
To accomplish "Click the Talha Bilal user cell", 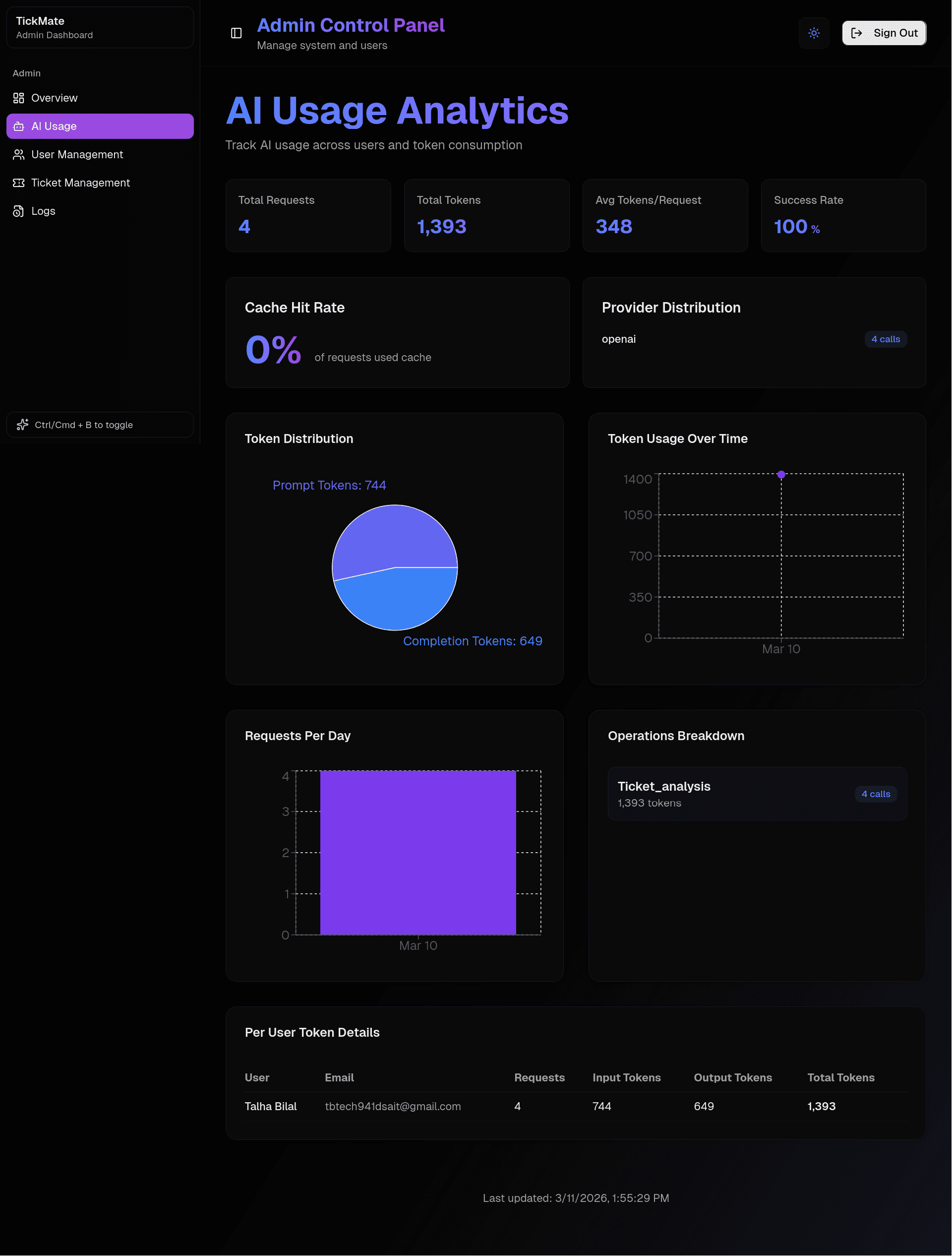I will [271, 1106].
